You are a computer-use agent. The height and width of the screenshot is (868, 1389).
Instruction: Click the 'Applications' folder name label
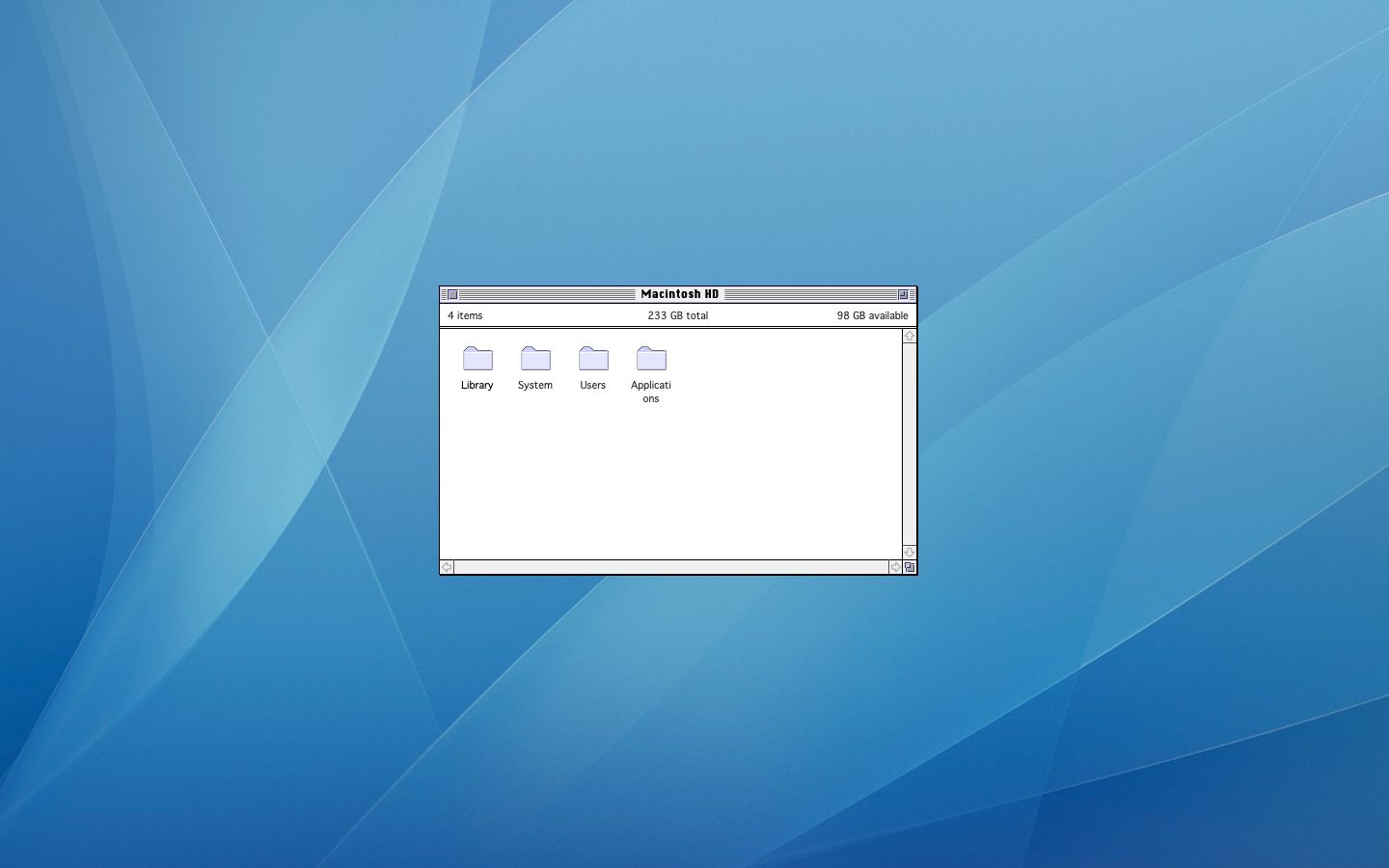pyautogui.click(x=651, y=392)
